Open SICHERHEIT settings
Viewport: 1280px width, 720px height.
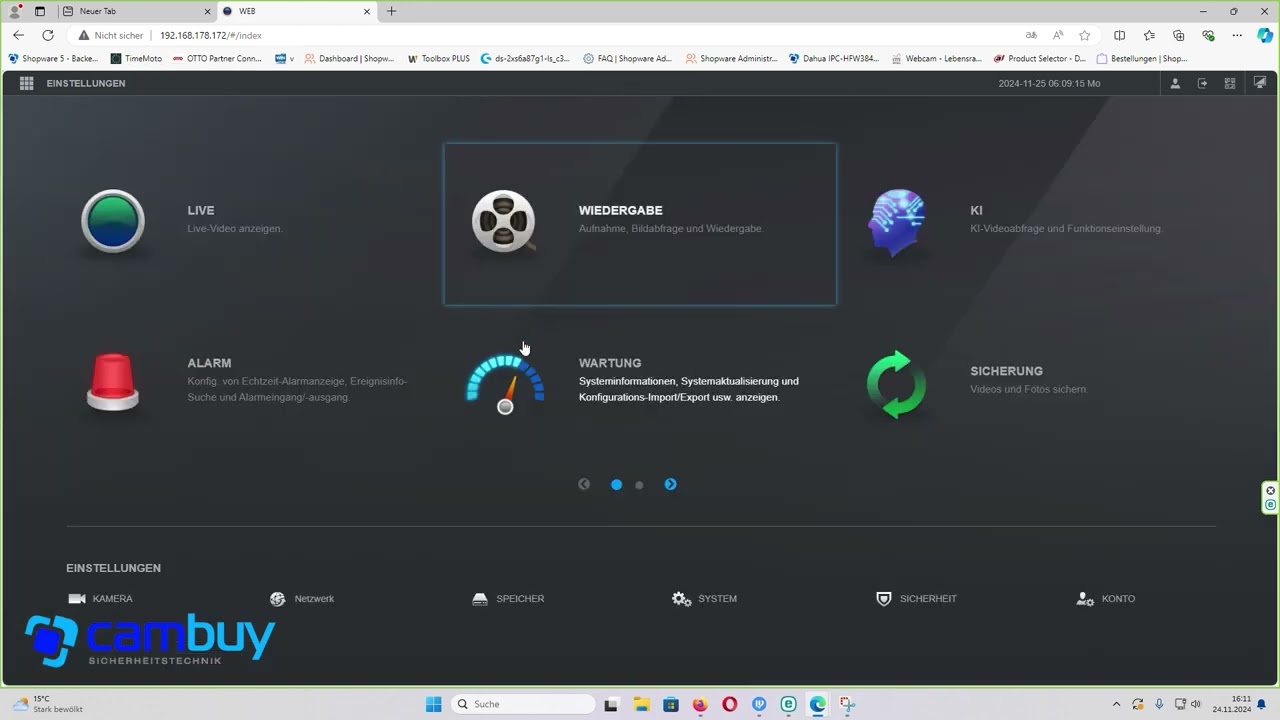[x=916, y=599]
